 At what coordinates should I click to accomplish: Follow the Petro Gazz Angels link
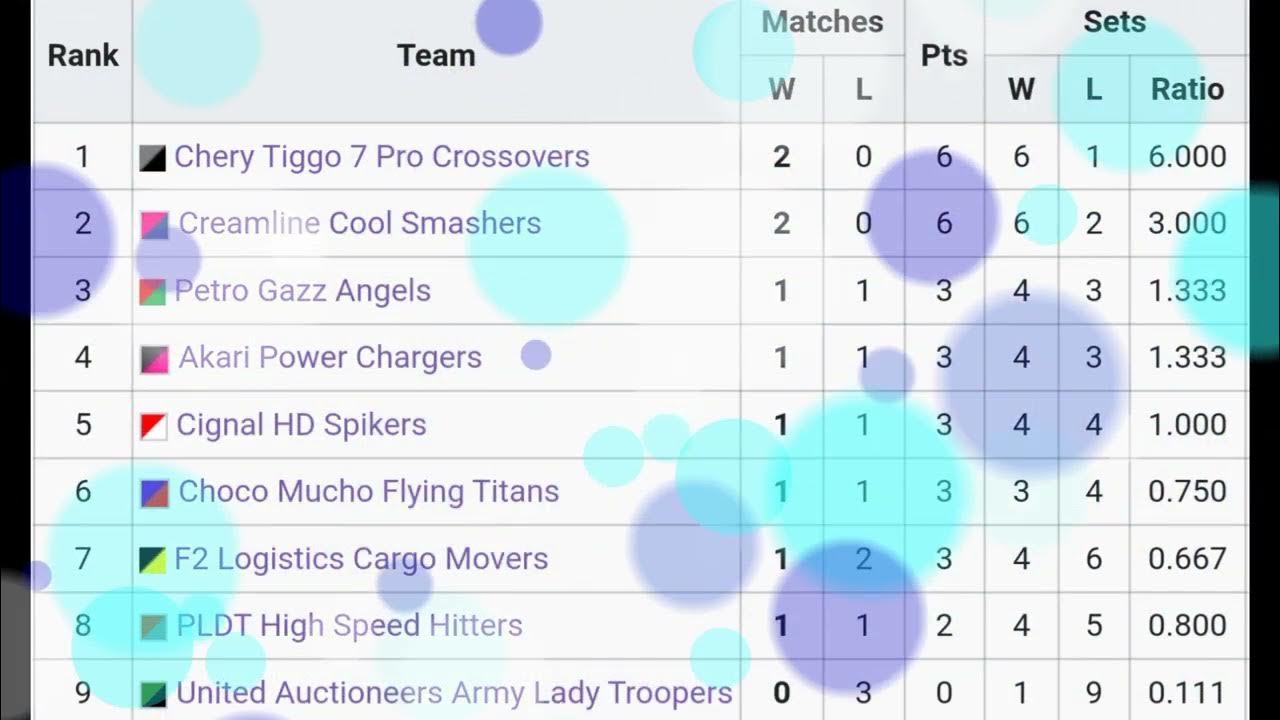302,291
